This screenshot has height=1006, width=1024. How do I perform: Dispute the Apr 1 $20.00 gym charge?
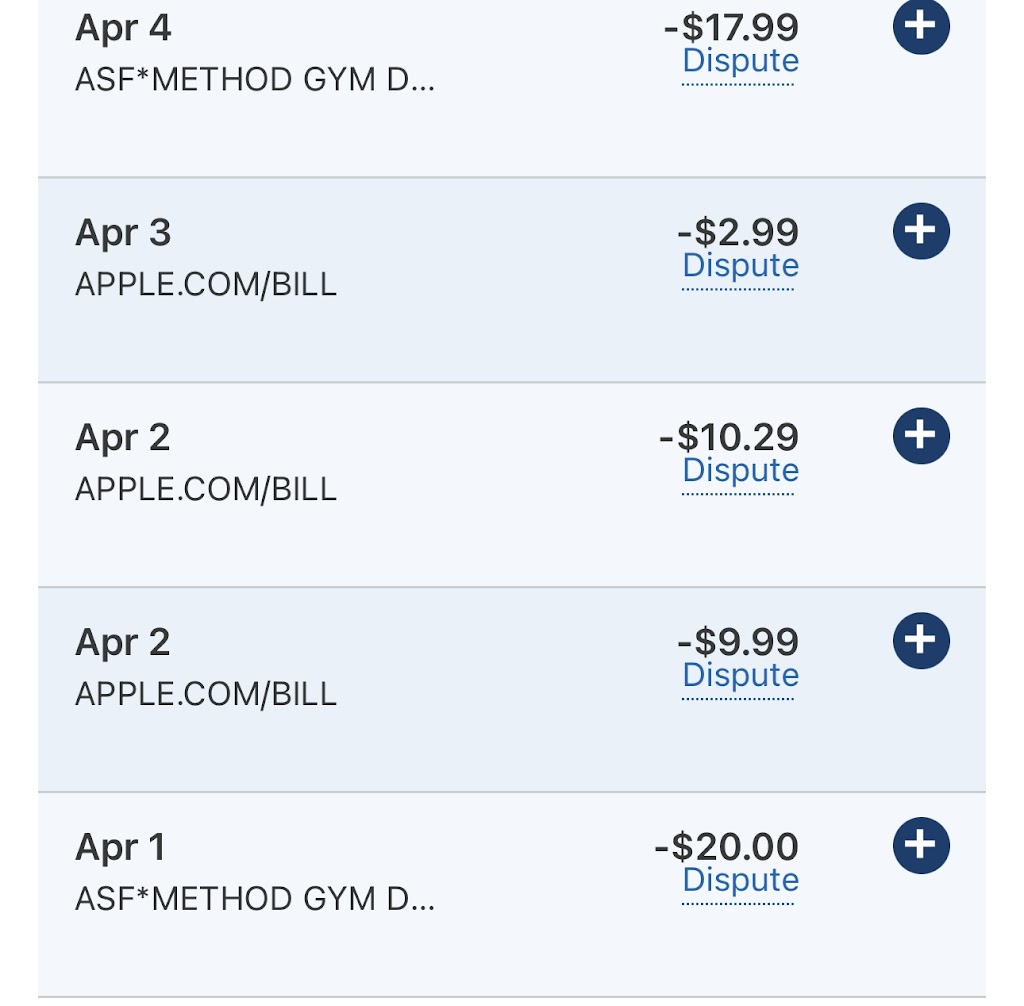(740, 881)
